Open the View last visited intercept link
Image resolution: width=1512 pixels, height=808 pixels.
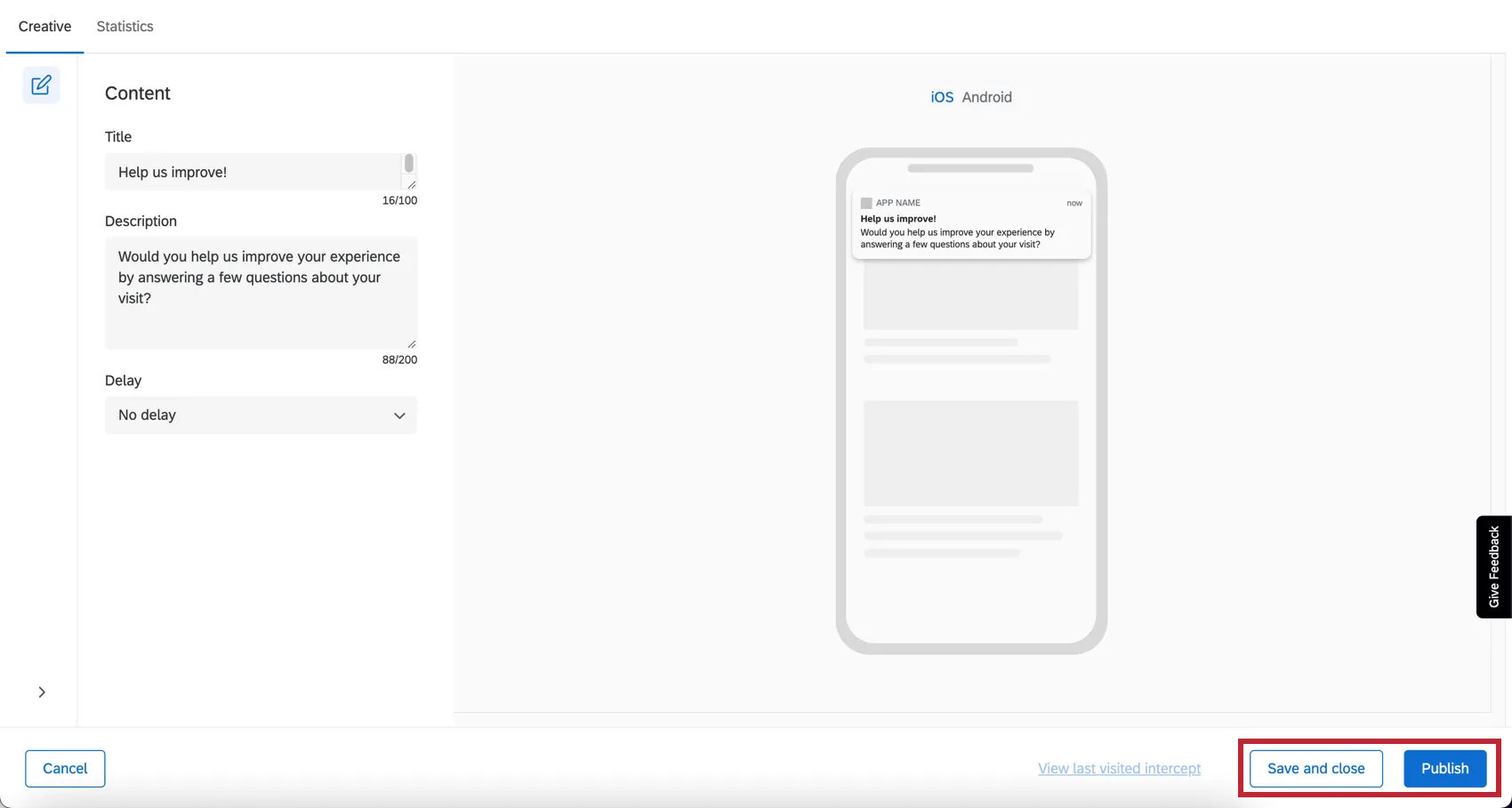(1119, 768)
